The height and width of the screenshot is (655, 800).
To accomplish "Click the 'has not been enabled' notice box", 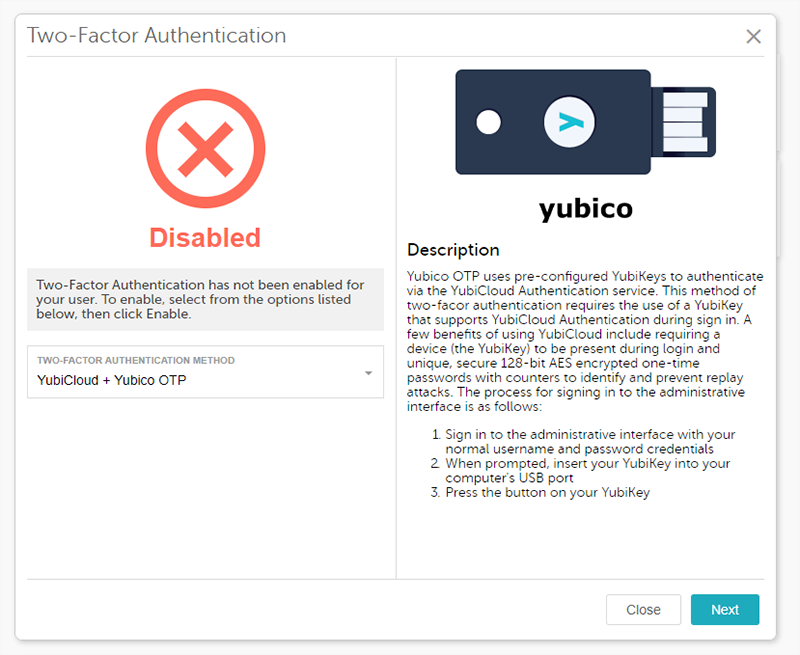I will tap(205, 299).
